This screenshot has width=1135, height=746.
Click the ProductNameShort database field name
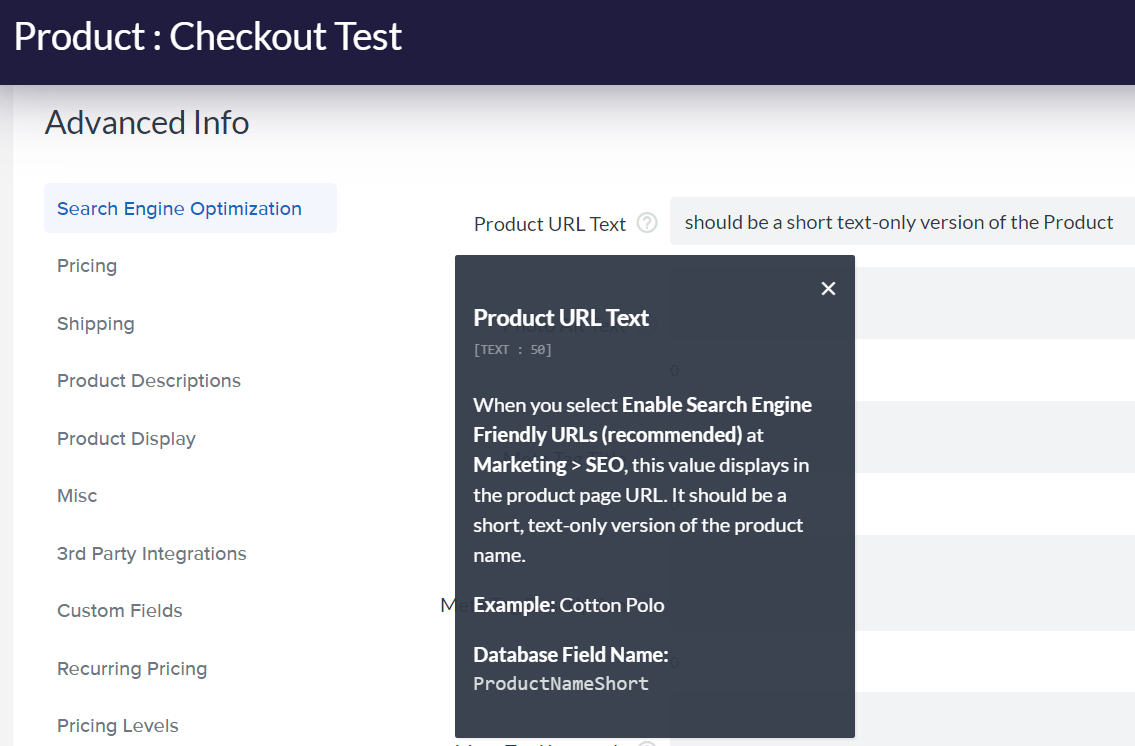pyautogui.click(x=561, y=684)
